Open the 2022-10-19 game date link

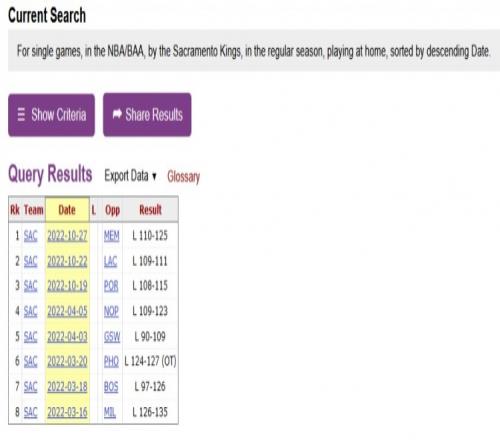[x=67, y=286]
